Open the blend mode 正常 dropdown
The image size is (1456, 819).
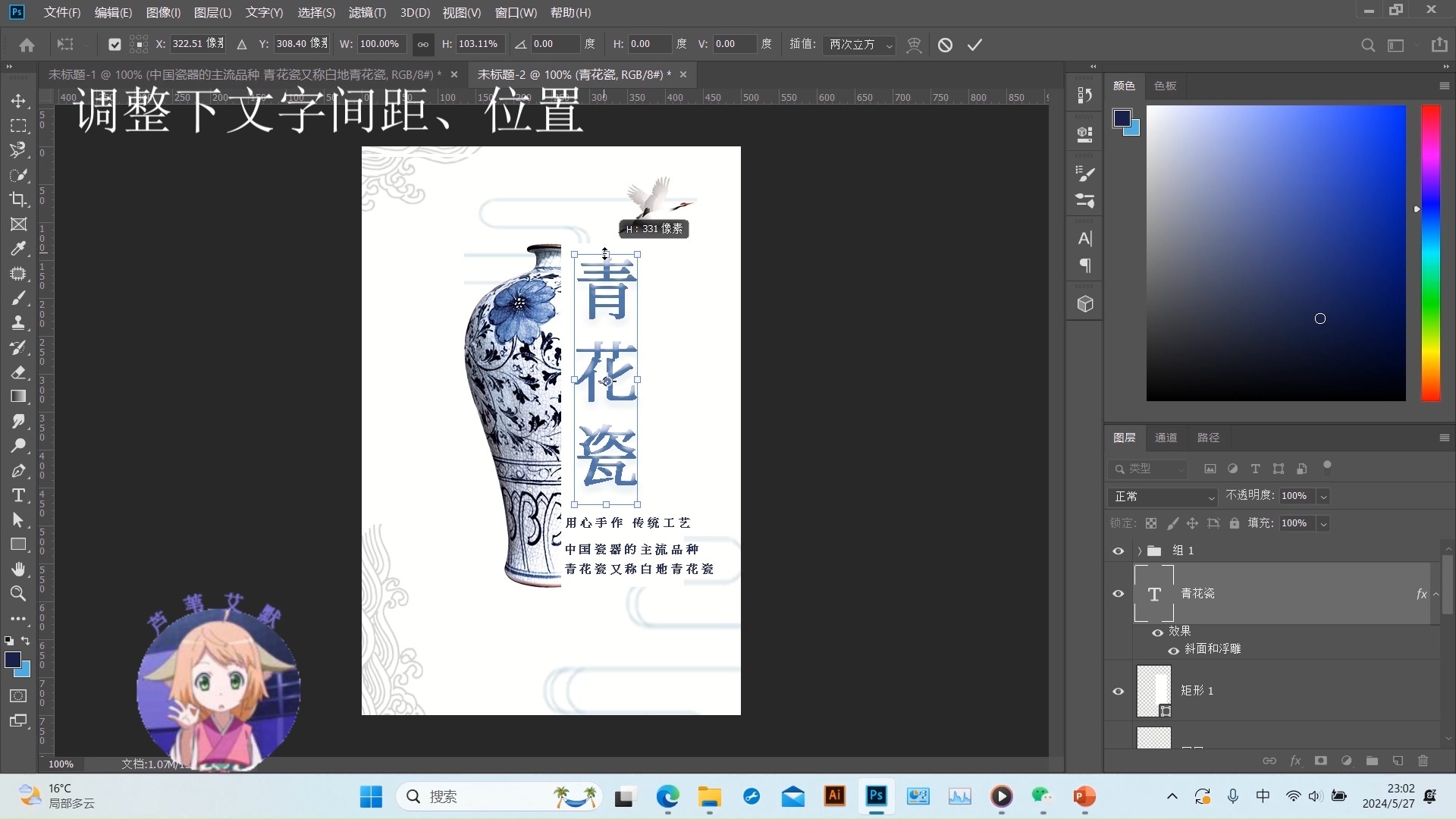point(1163,497)
